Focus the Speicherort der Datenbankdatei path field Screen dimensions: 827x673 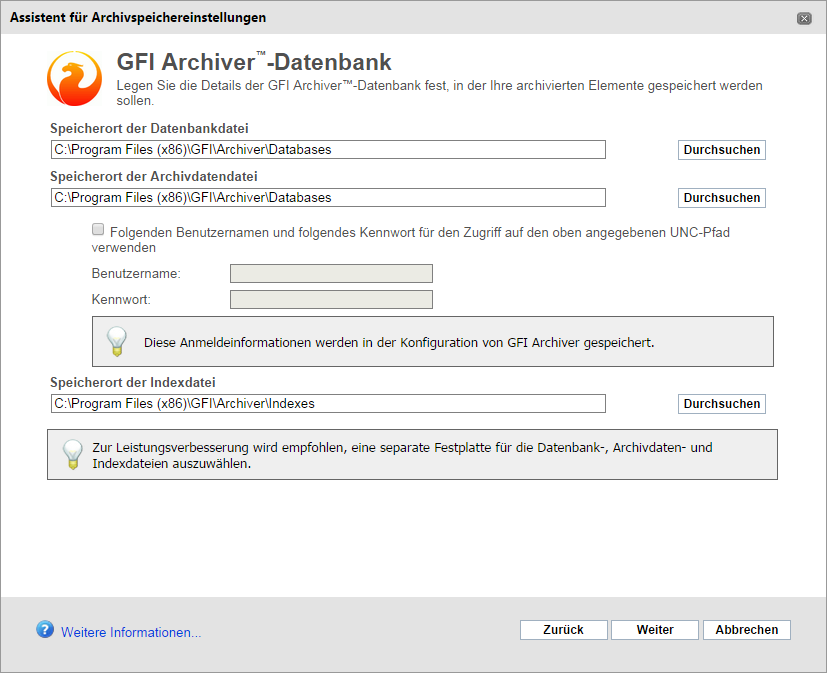[328, 150]
